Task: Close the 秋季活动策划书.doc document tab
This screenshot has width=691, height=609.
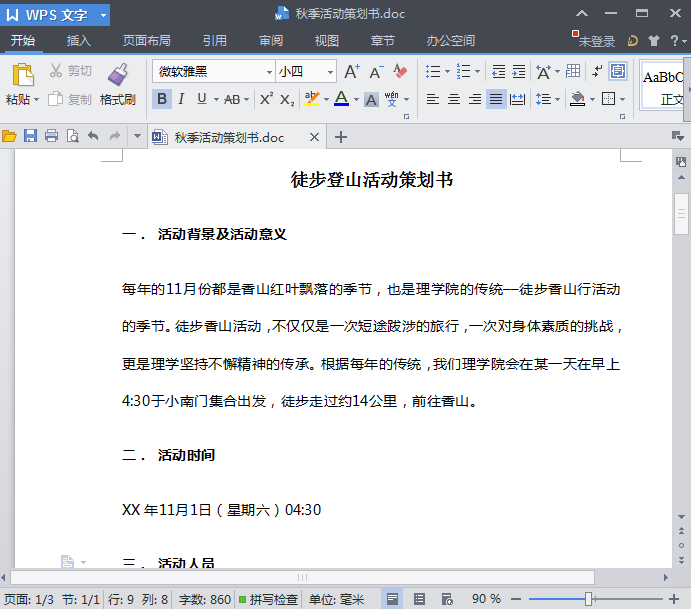Action: (314, 137)
